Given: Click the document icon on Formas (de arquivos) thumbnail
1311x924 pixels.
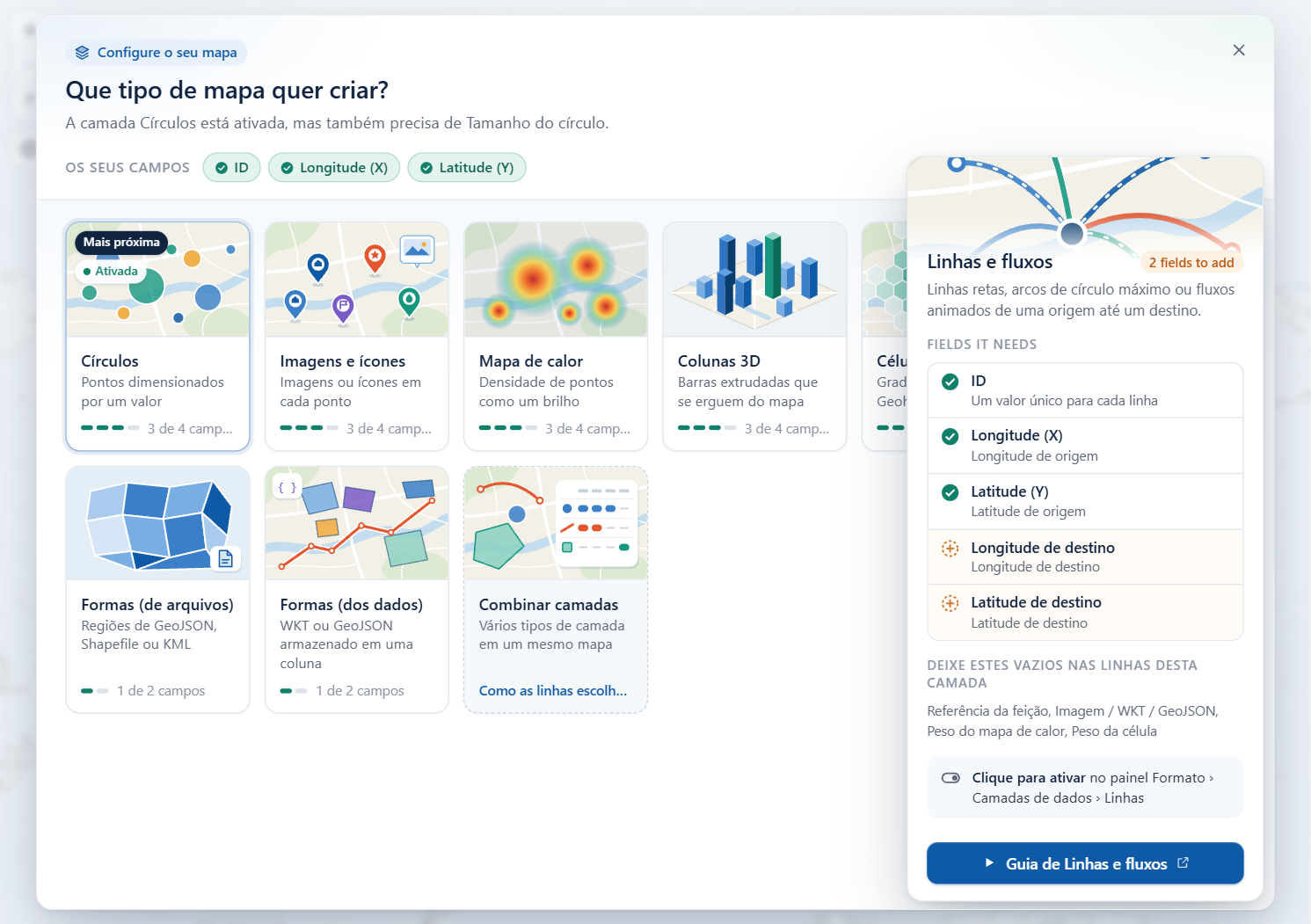Looking at the screenshot, I should 226,558.
